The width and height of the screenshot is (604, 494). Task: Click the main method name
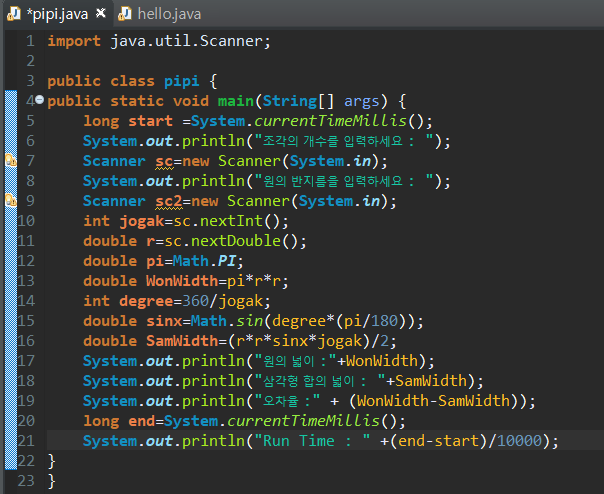[x=235, y=101]
